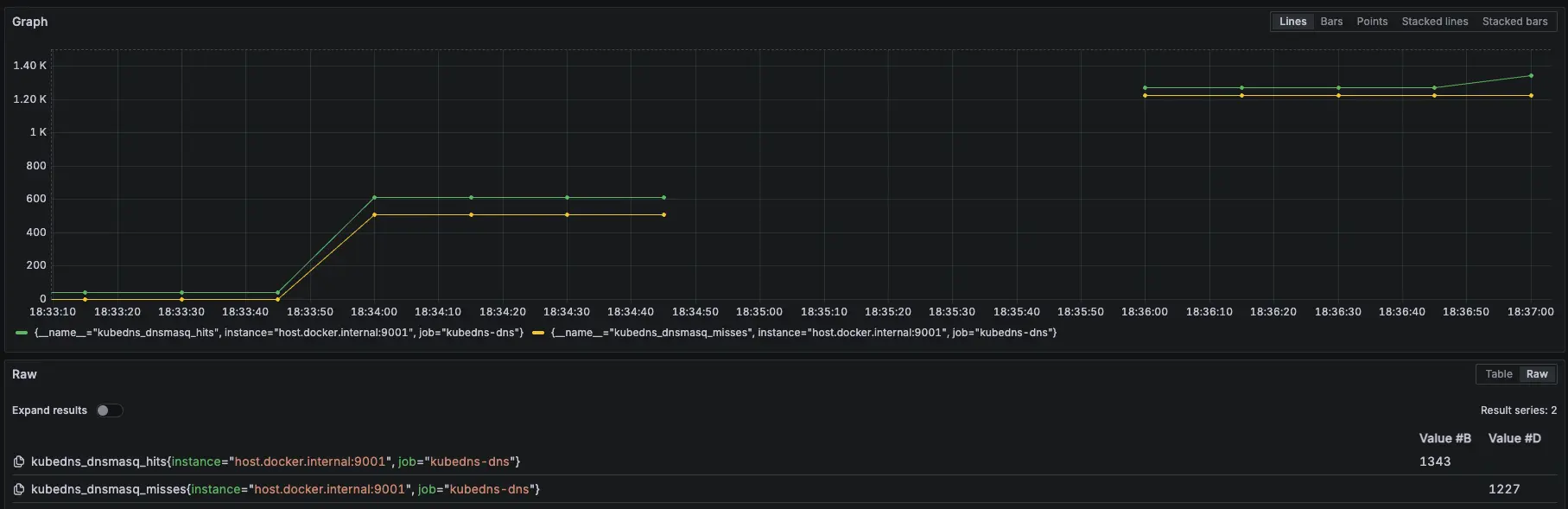Collapse the Graph panel header
1568x509 pixels.
click(x=30, y=22)
